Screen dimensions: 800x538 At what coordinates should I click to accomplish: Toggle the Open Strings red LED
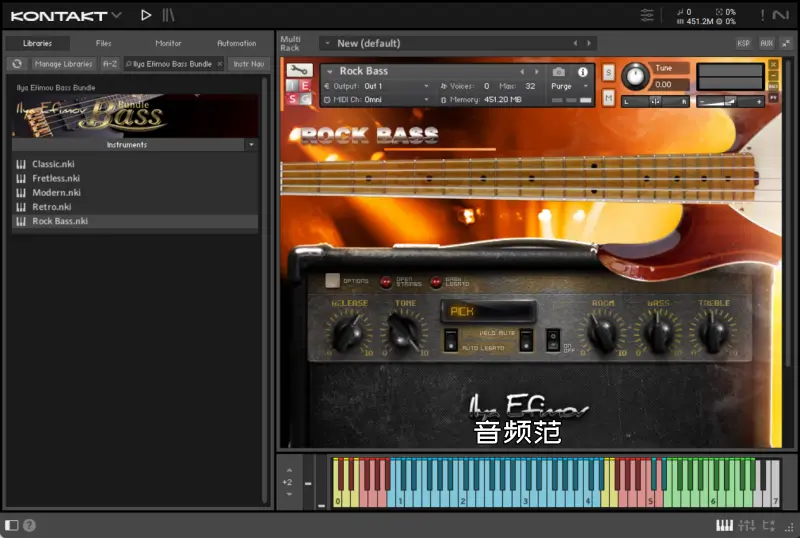386,281
